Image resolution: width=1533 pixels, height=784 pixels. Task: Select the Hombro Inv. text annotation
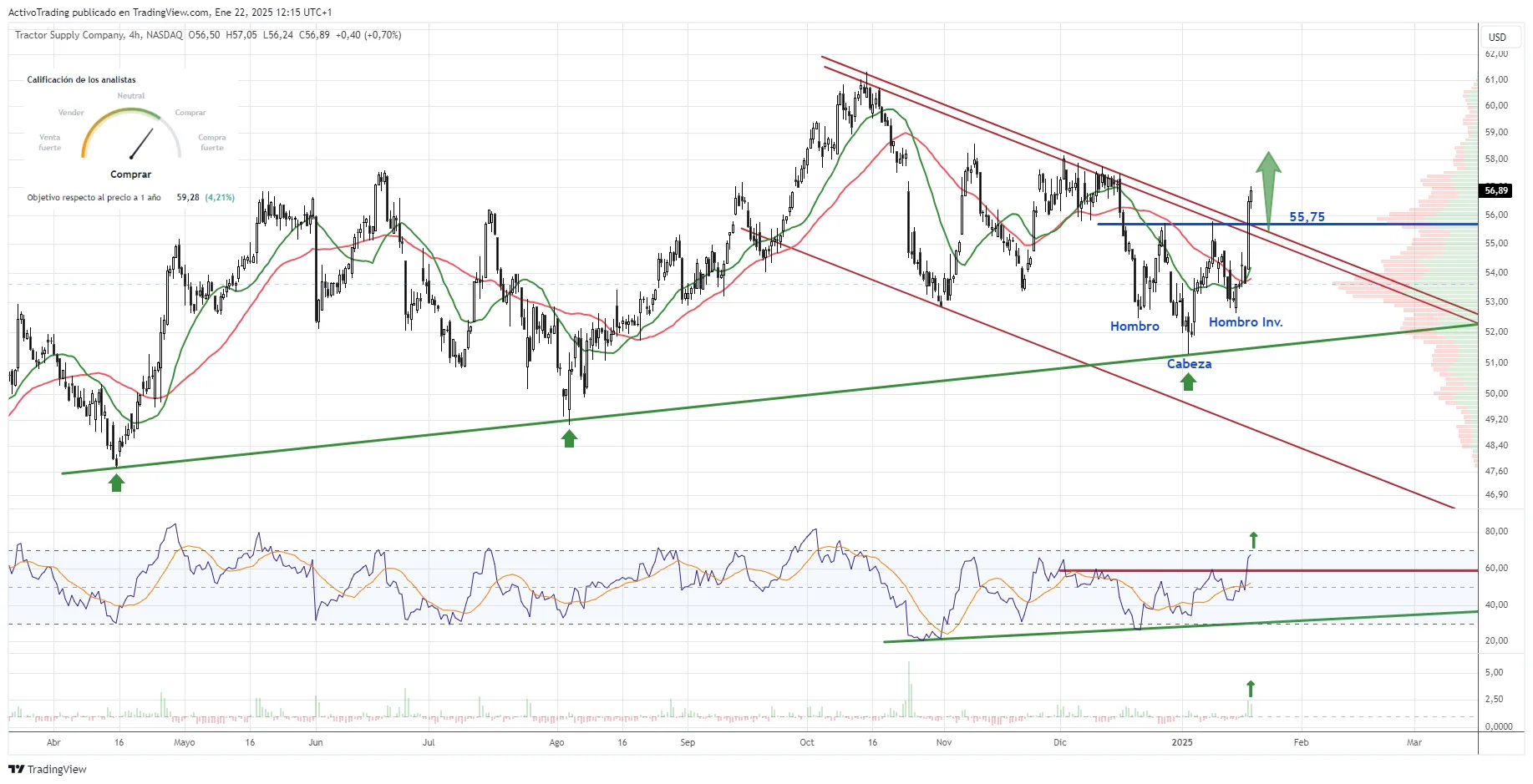pos(1245,322)
